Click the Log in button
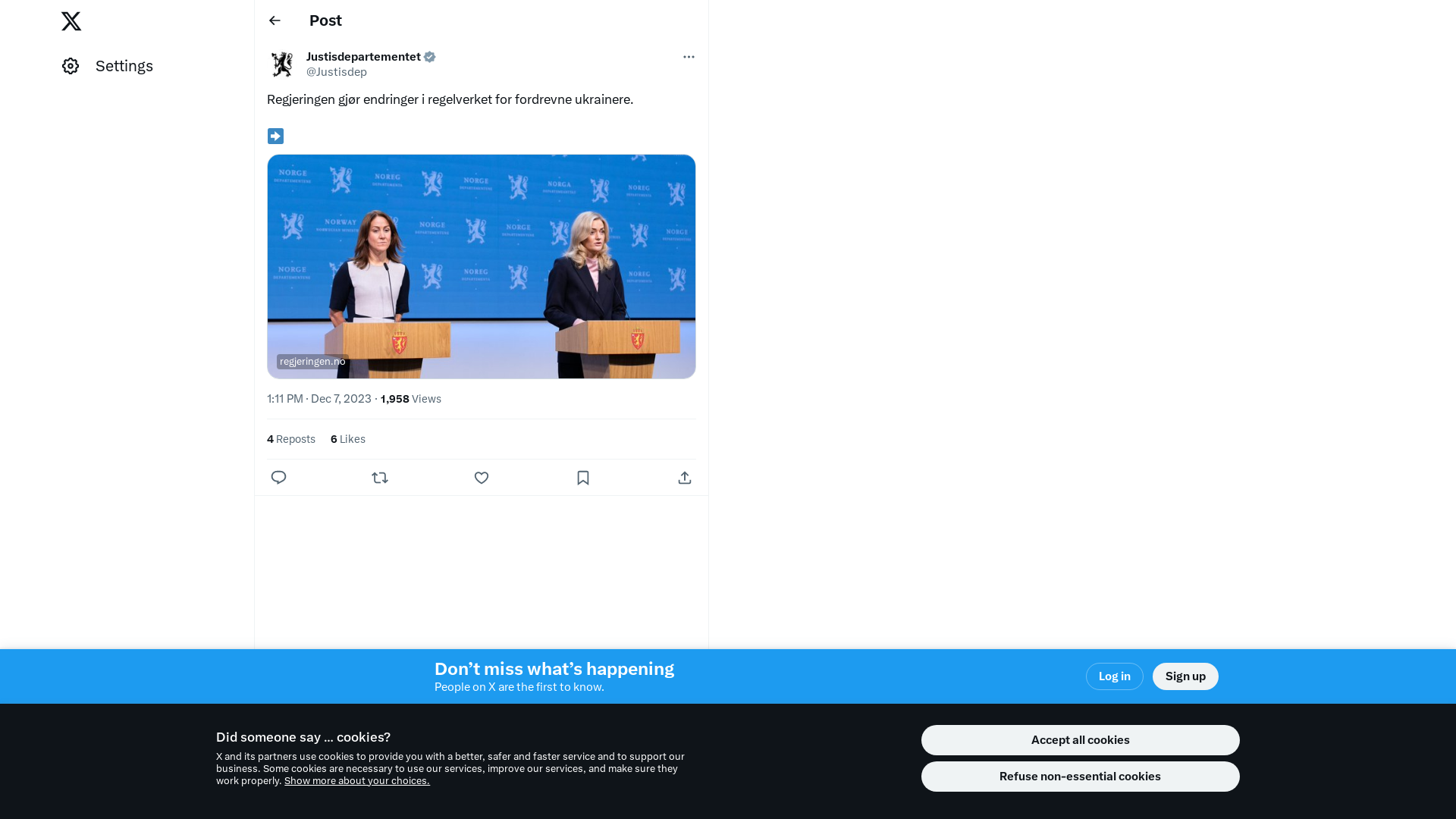This screenshot has height=819, width=1456. pyautogui.click(x=1114, y=676)
